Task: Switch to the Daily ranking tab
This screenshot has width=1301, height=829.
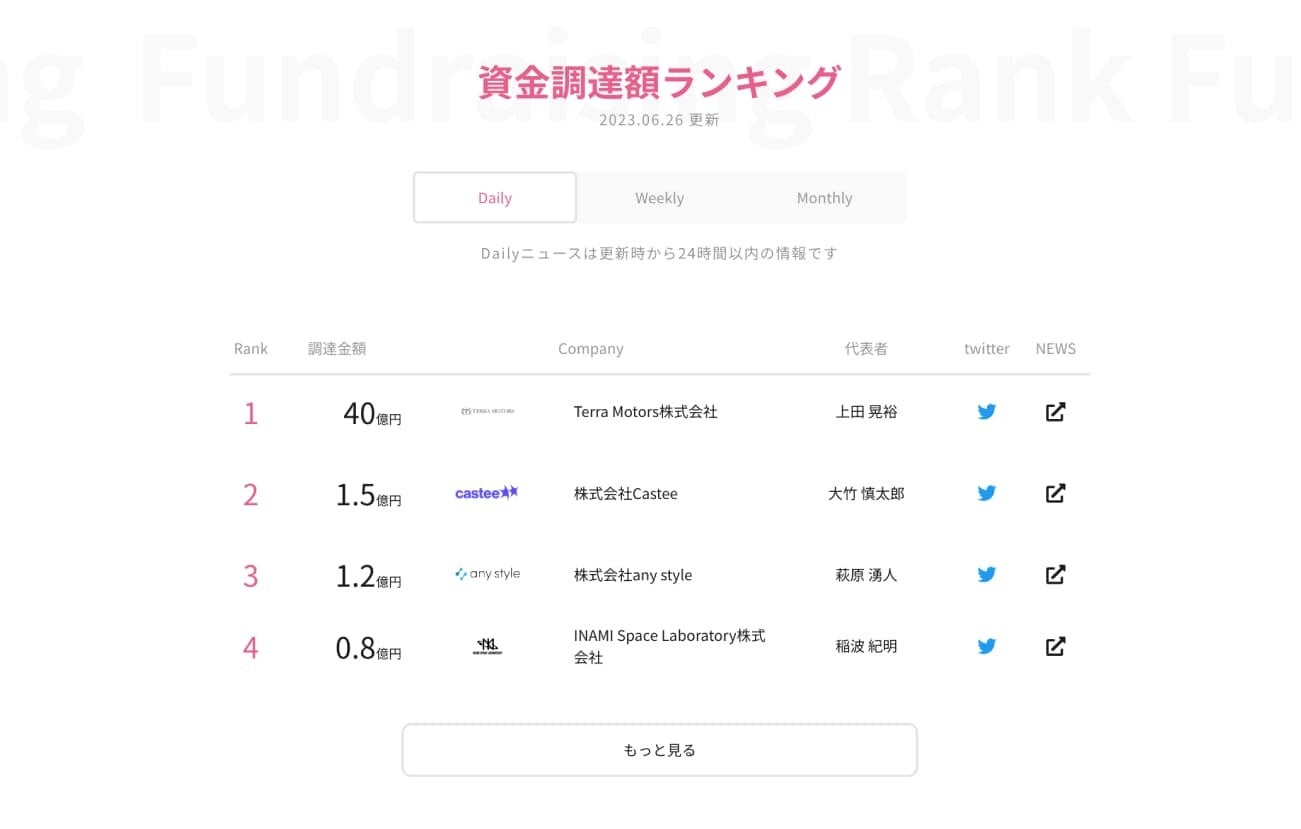Action: pyautogui.click(x=495, y=198)
